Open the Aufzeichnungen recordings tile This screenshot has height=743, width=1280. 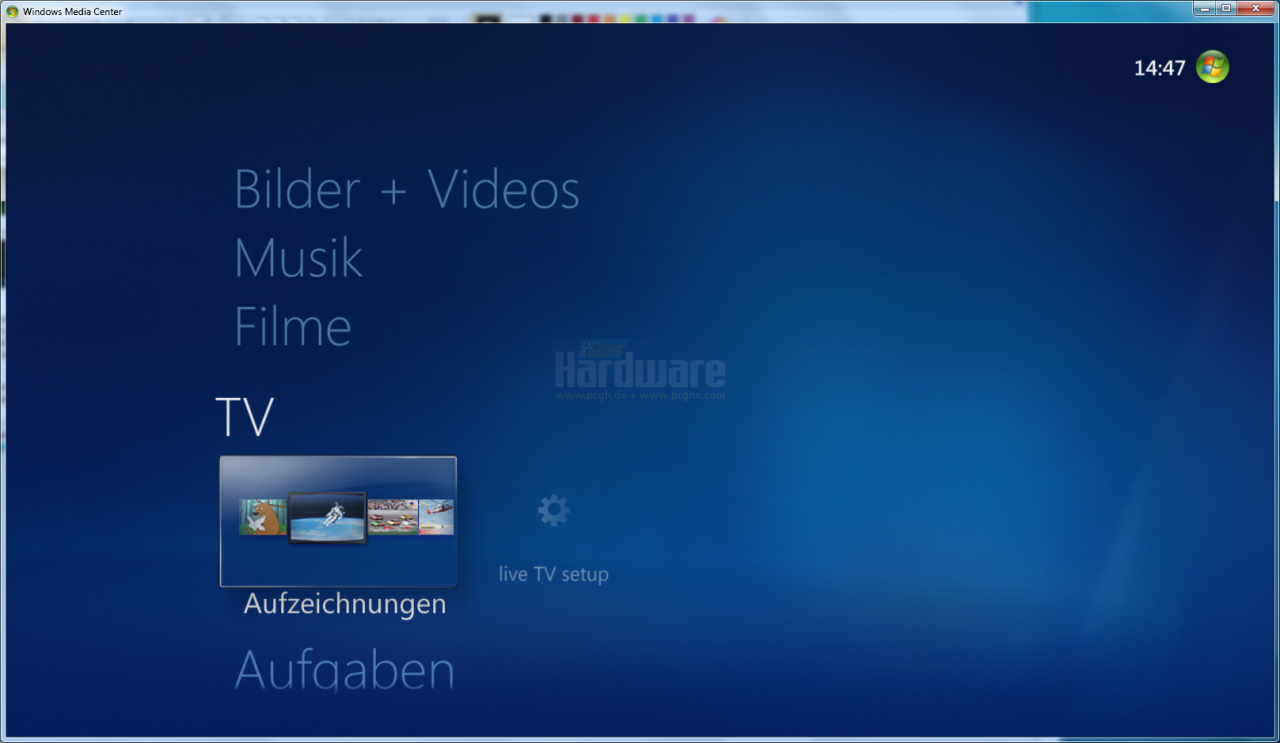(338, 521)
